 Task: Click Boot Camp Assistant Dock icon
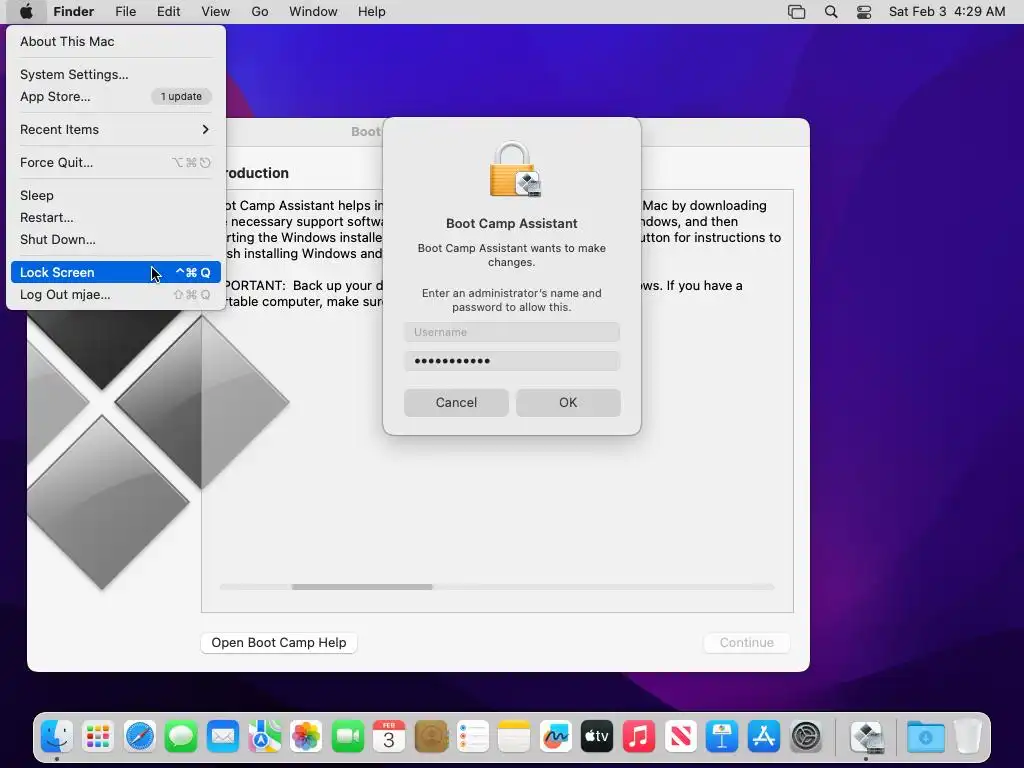[x=867, y=737]
